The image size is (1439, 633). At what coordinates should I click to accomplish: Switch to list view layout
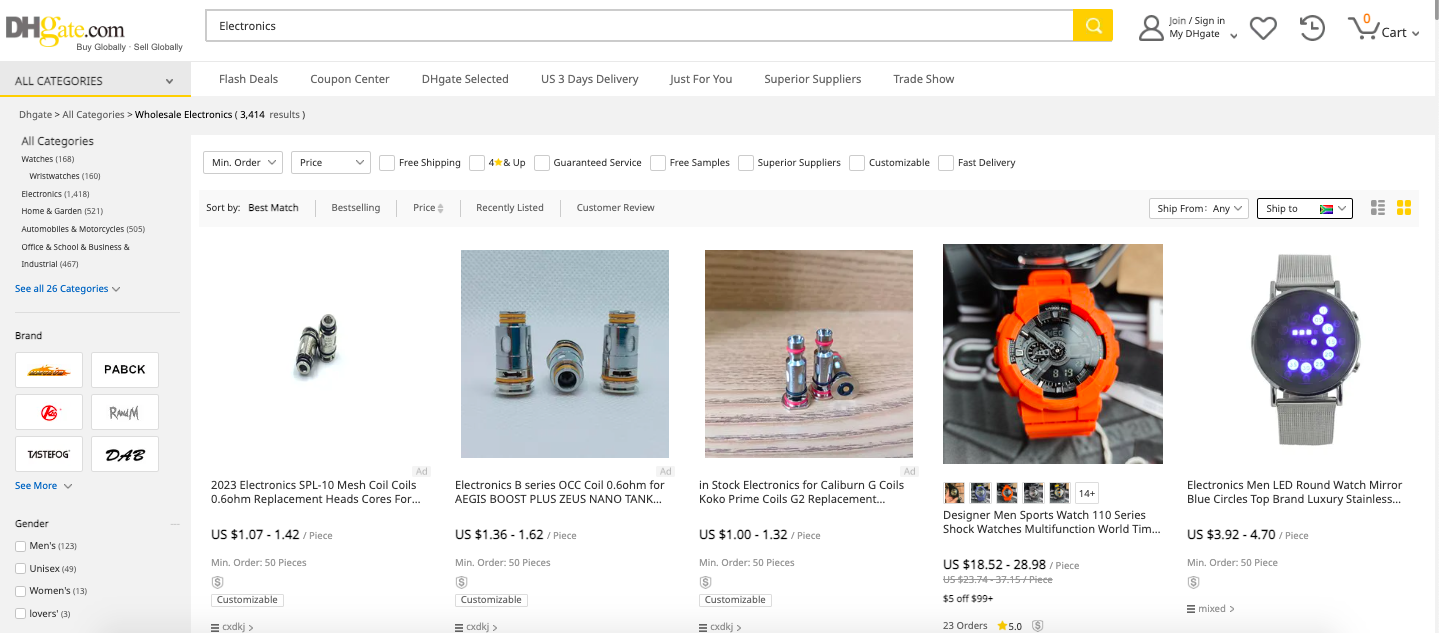pos(1377,208)
